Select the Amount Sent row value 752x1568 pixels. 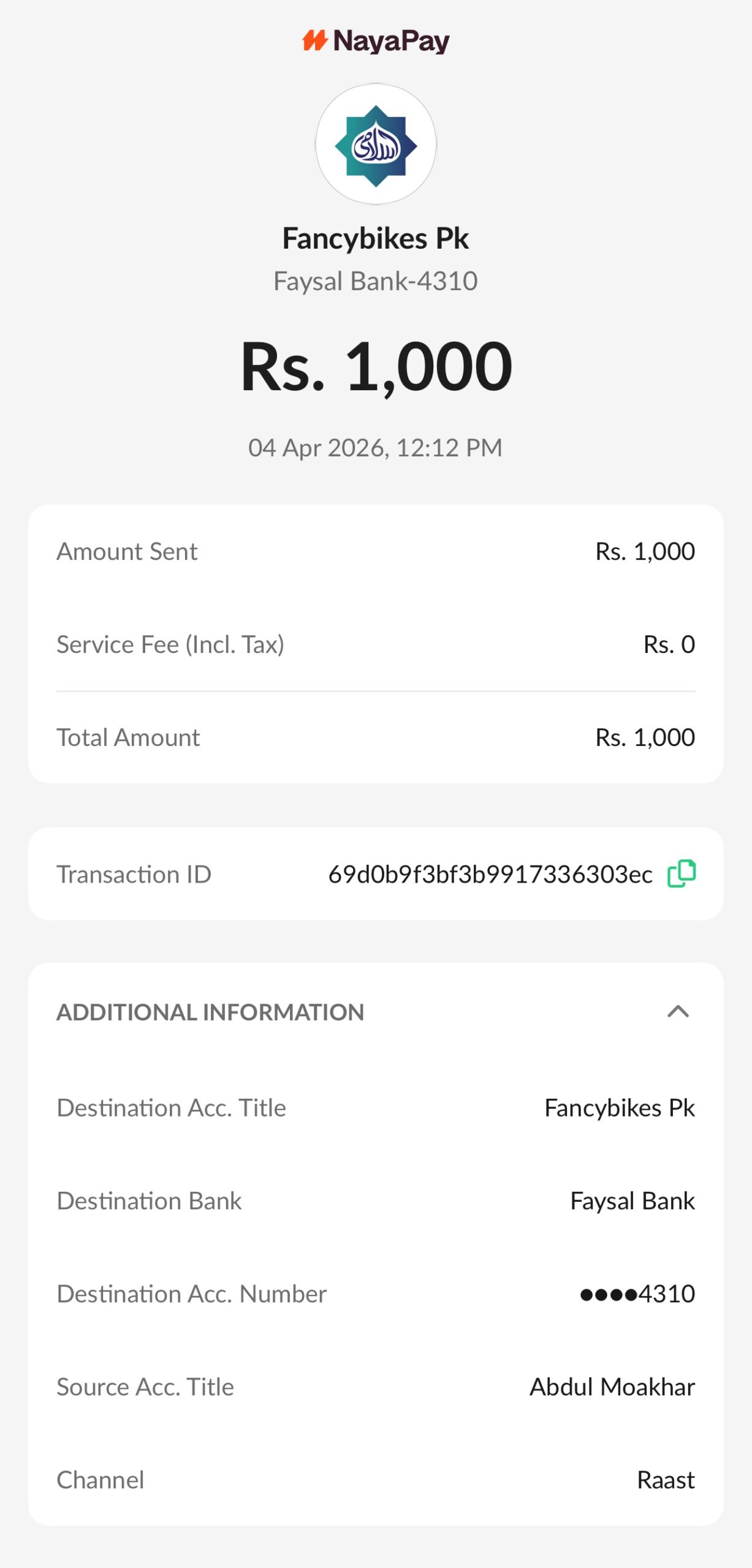click(645, 551)
